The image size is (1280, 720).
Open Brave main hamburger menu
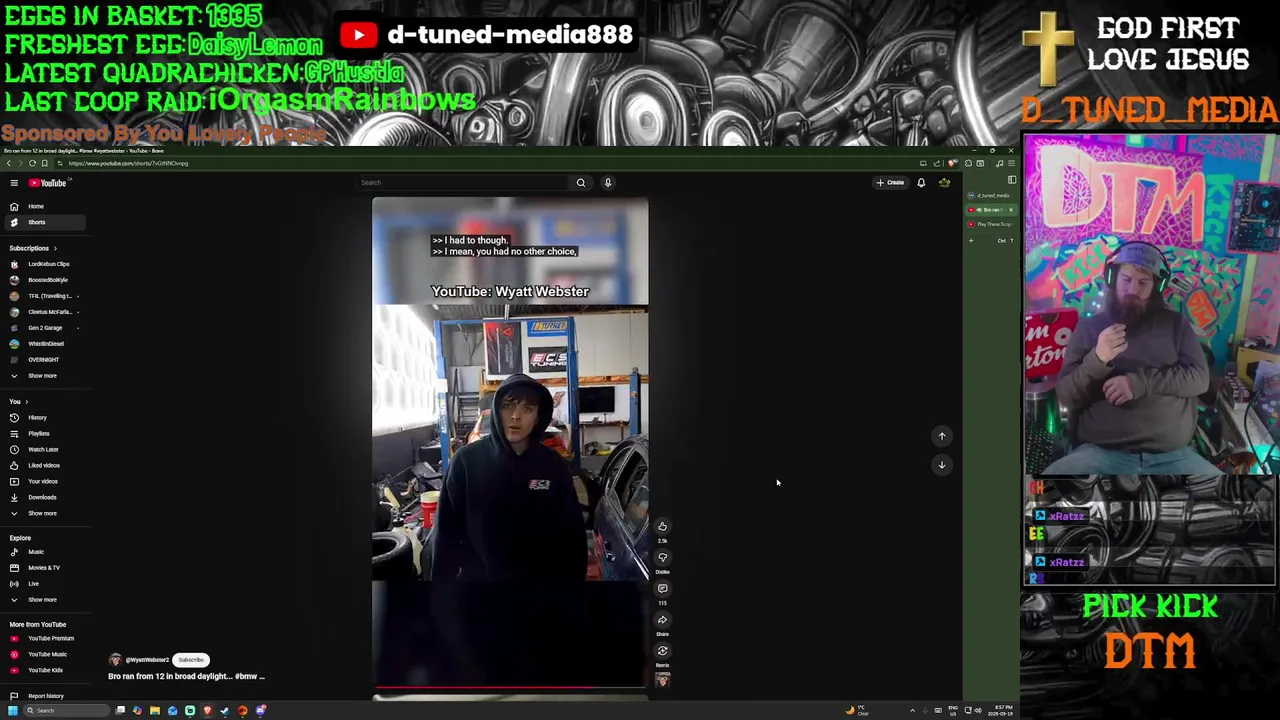click(1011, 163)
